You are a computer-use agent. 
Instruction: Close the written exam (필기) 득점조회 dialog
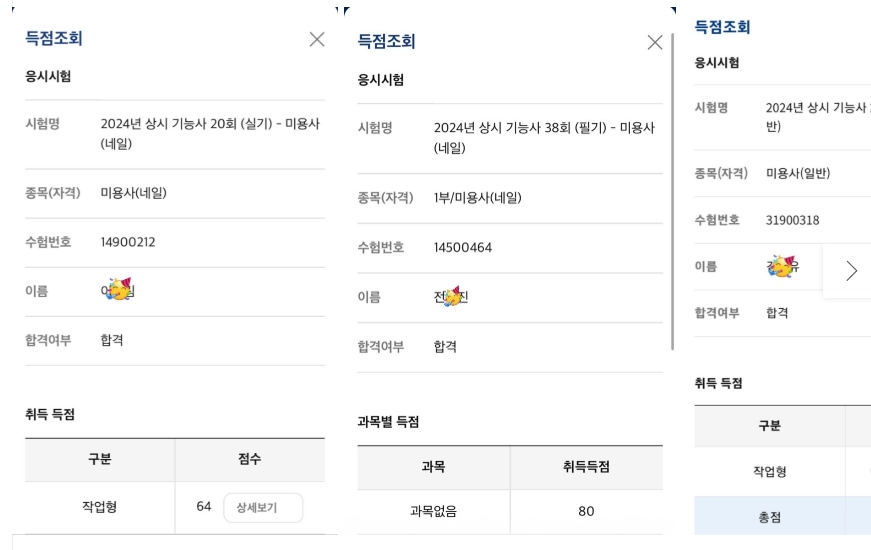coord(654,43)
